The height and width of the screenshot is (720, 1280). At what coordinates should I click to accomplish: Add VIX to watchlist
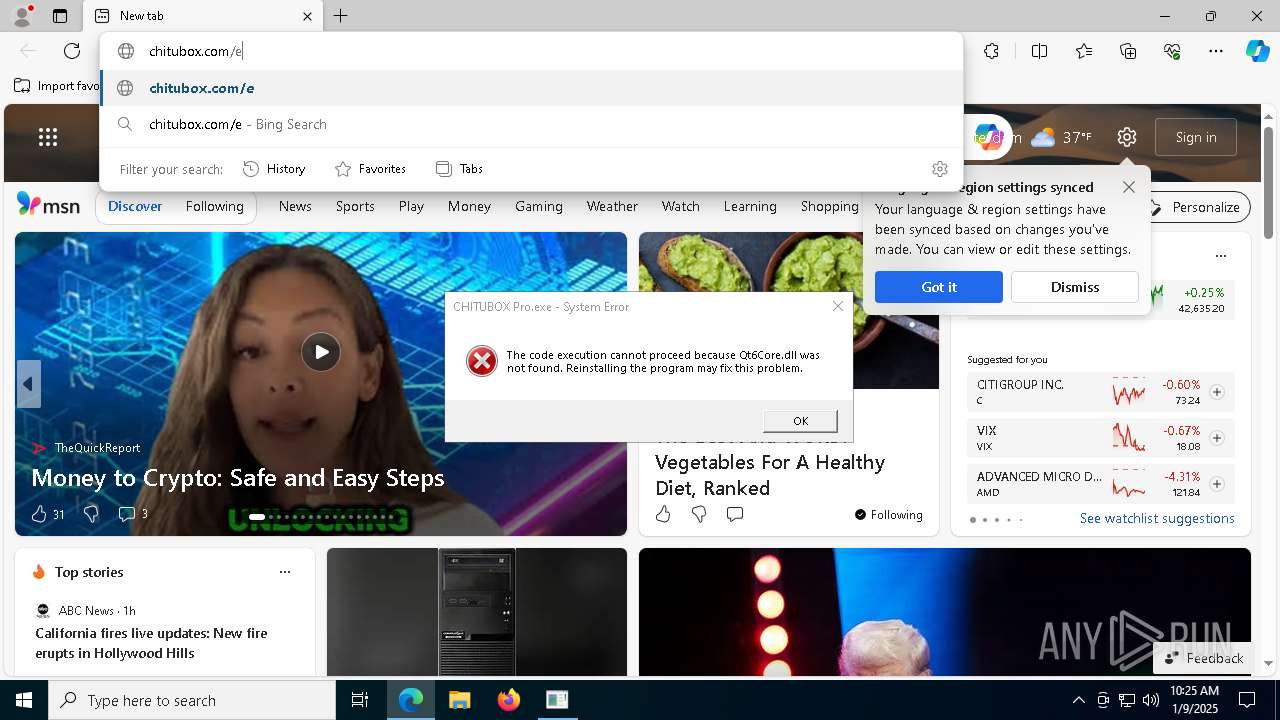[1217, 438]
